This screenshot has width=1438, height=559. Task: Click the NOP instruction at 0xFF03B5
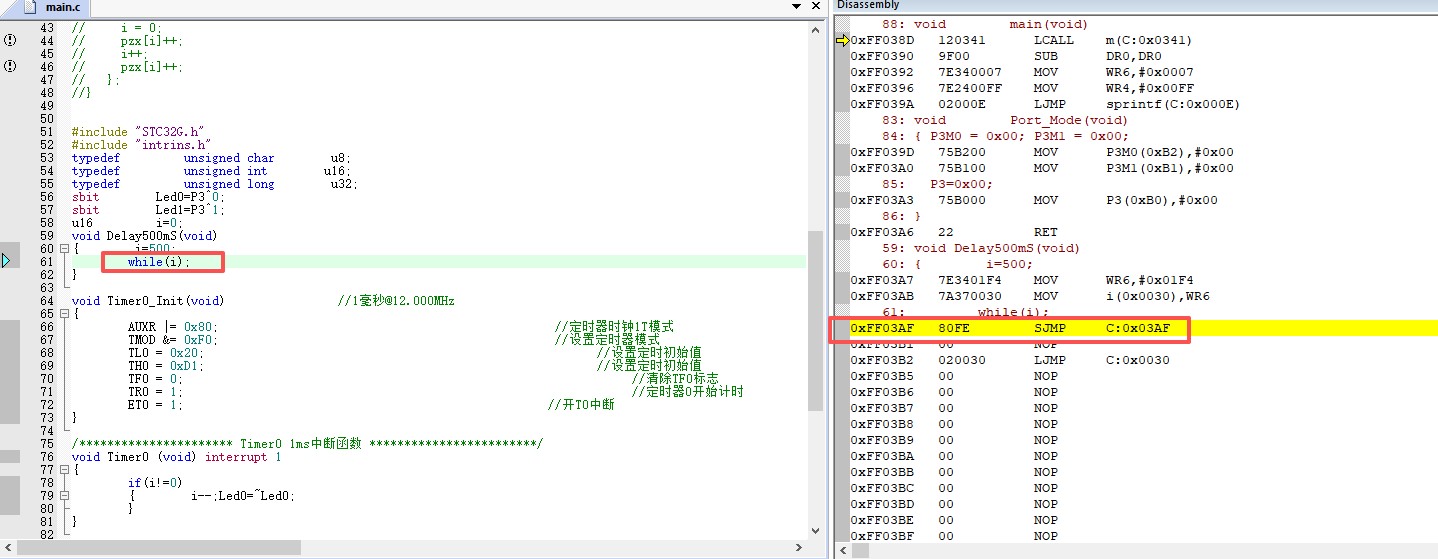953,376
